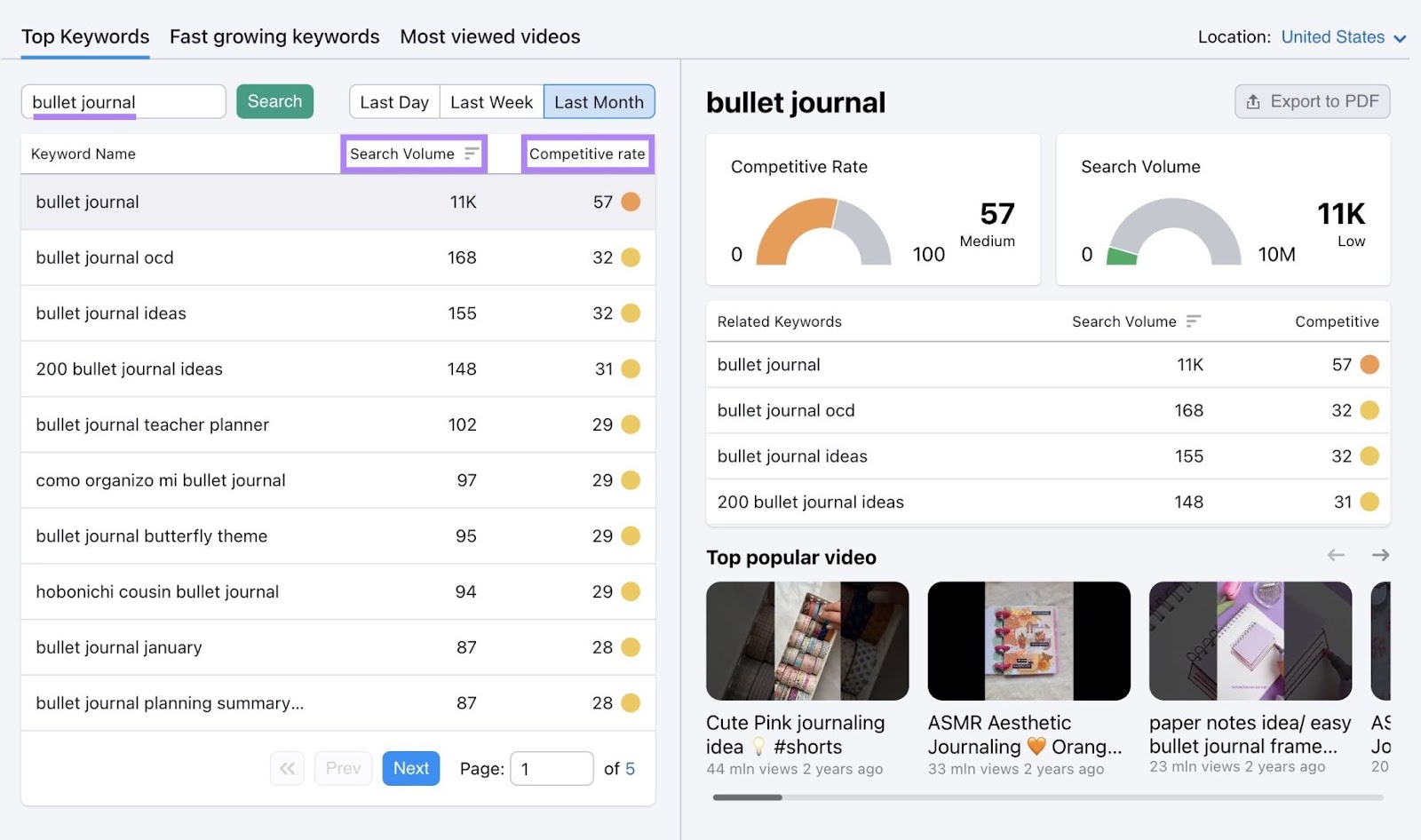
Task: Select the bullet journal january row
Action: click(x=338, y=647)
